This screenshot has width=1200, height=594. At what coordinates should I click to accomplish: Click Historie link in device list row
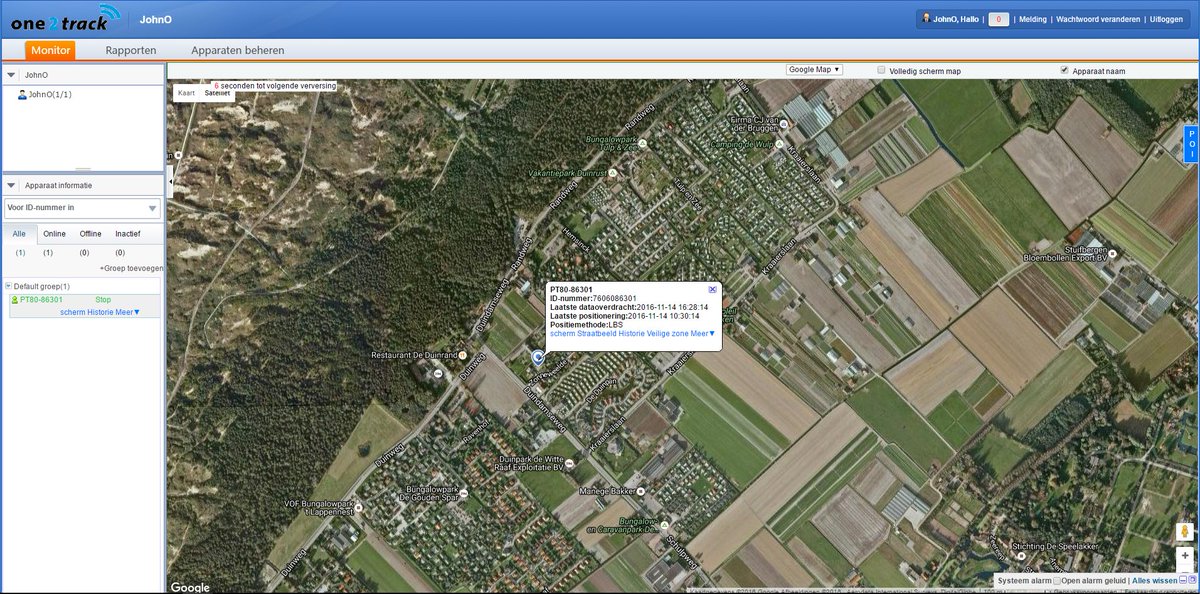(x=101, y=312)
